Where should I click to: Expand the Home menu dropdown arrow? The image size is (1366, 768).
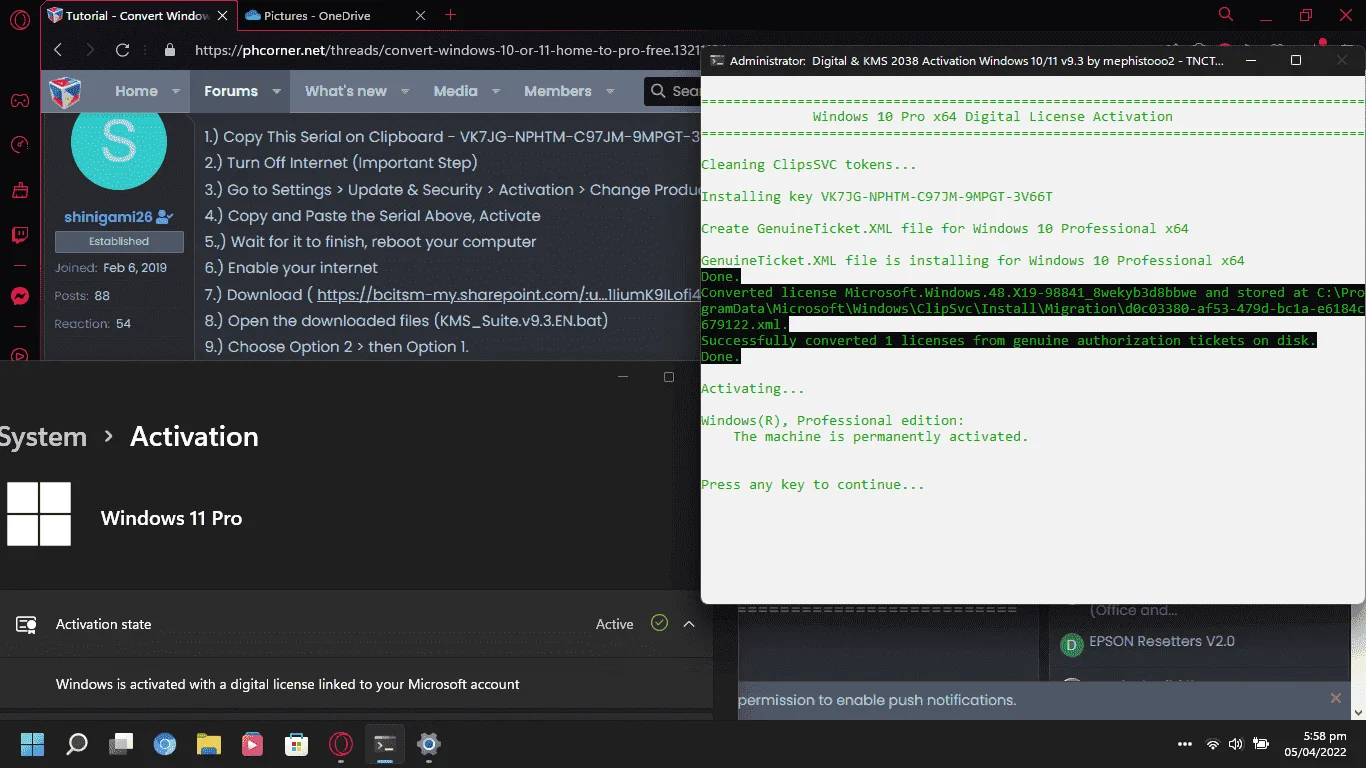coord(176,91)
